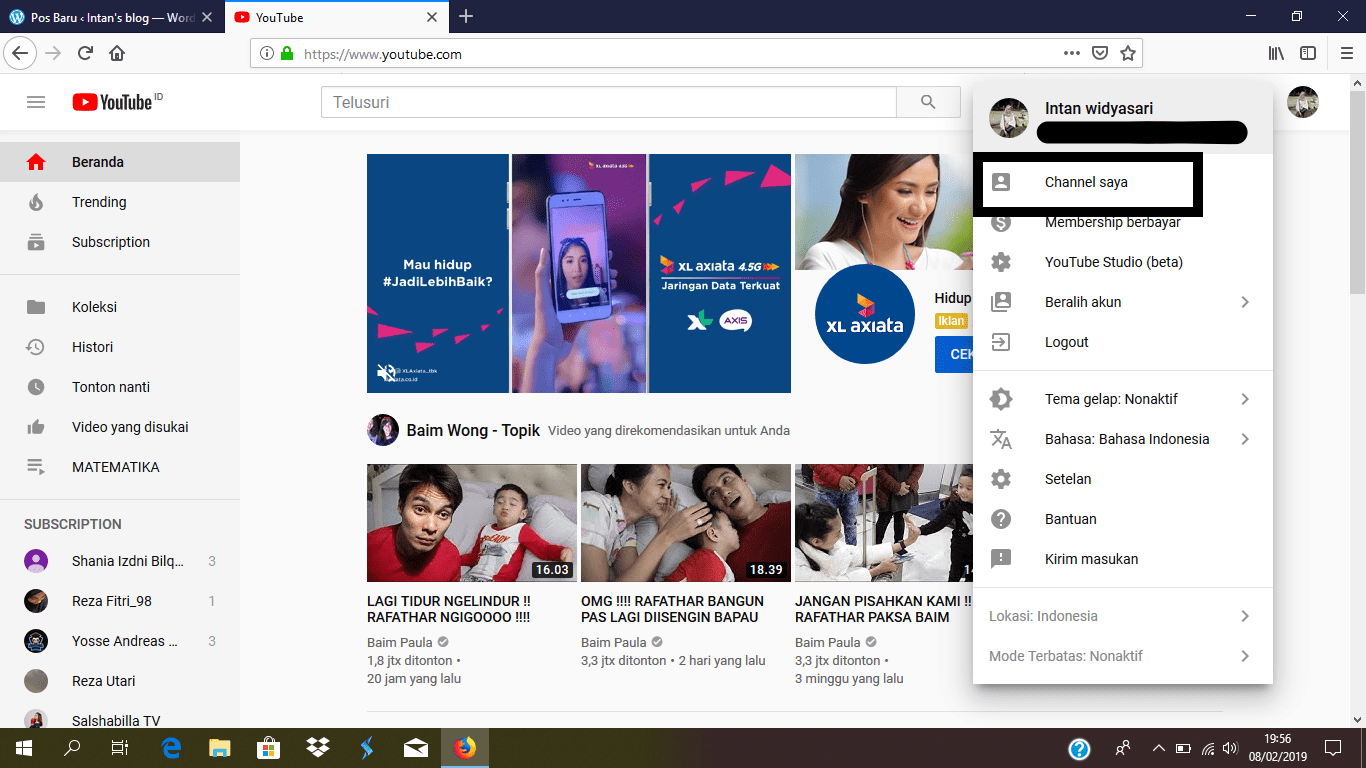Click the Firefox home button

click(117, 54)
